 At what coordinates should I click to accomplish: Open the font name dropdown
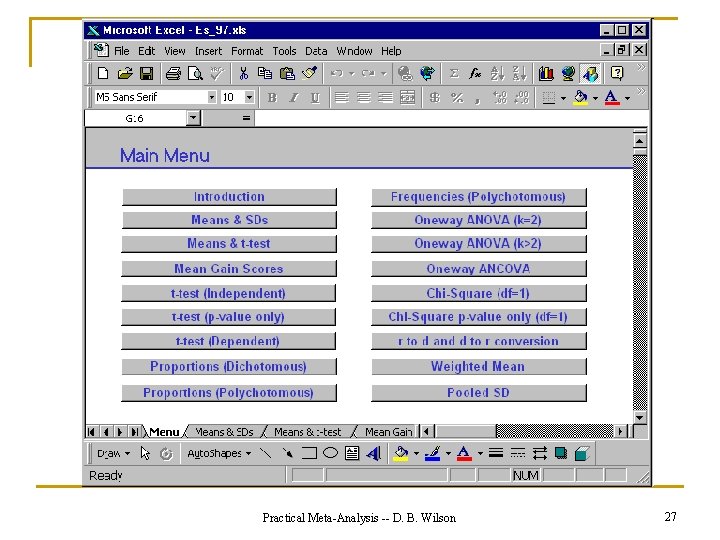click(x=211, y=97)
